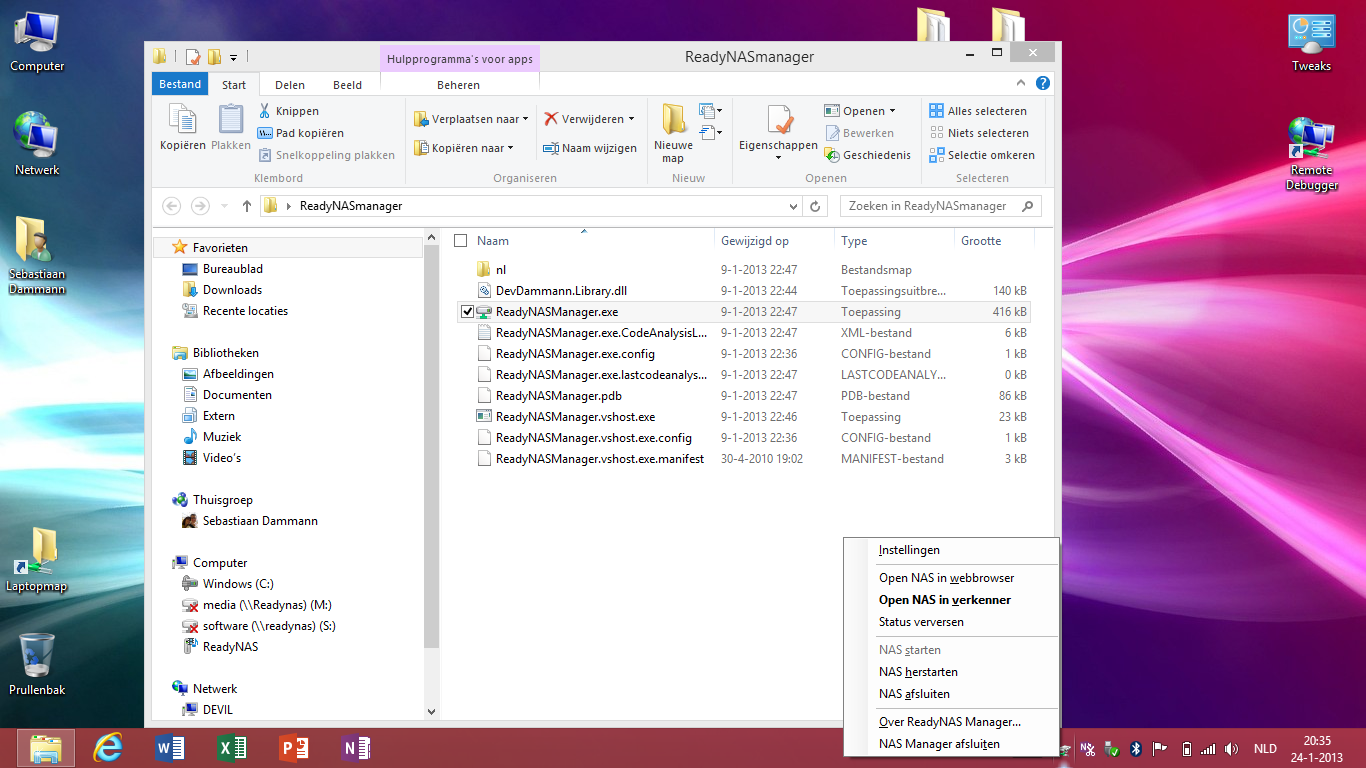Click the Tweaks desktop icon

pos(1311,43)
